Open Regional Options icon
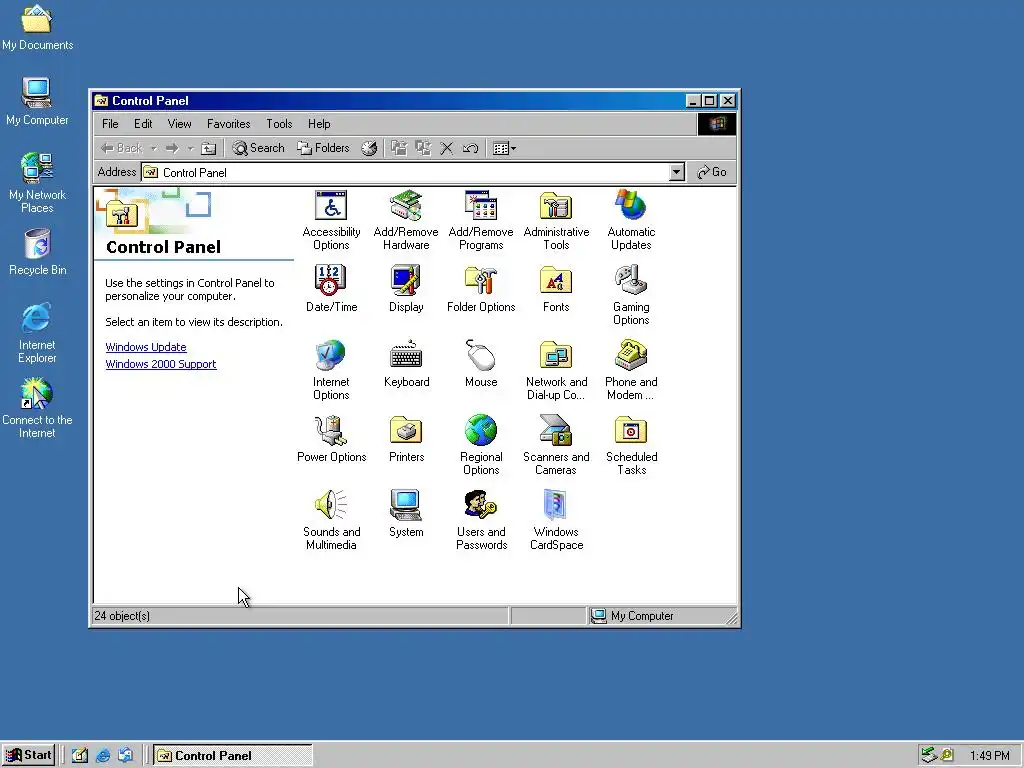 coord(481,445)
